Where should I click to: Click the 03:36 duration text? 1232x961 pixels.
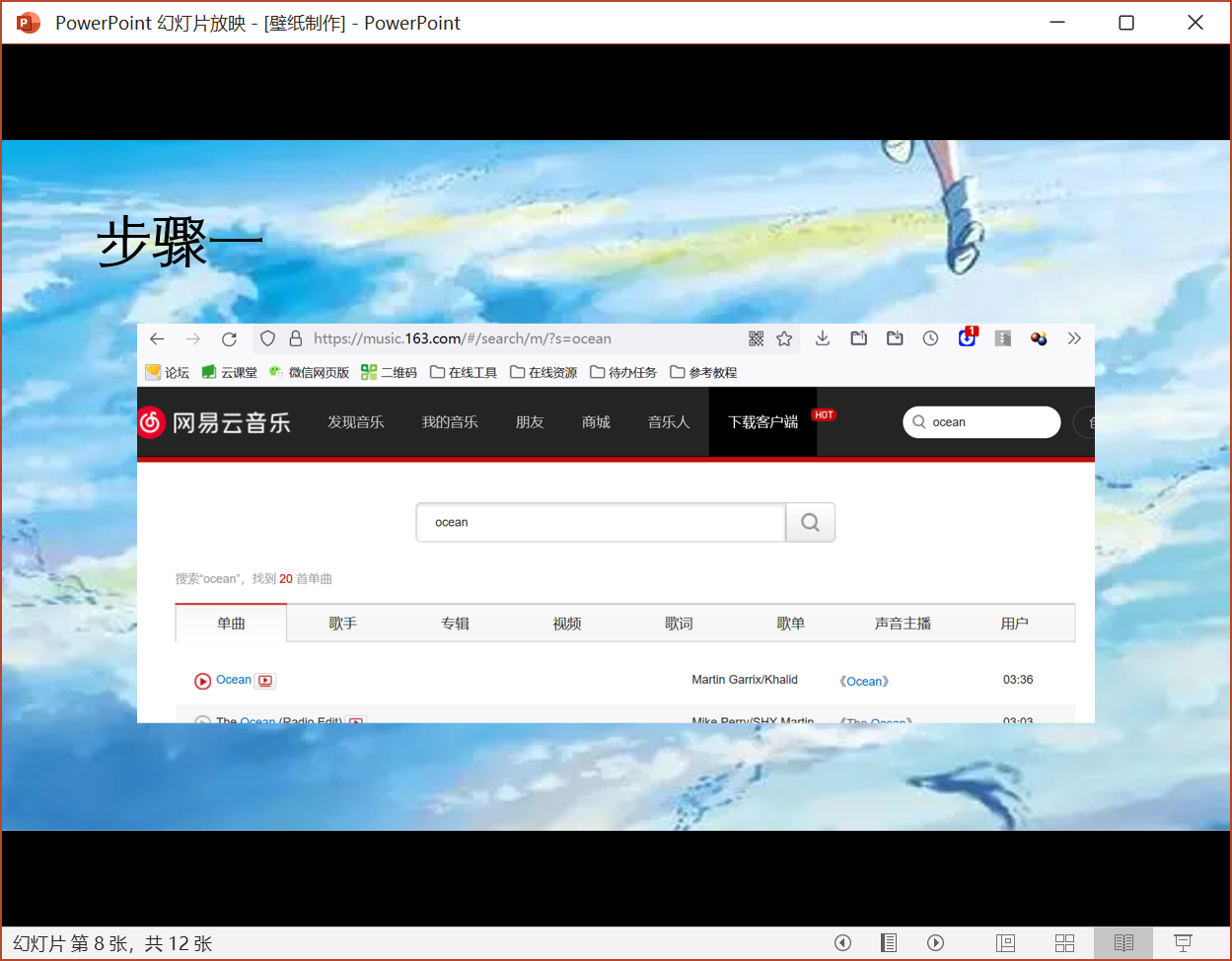click(1018, 680)
